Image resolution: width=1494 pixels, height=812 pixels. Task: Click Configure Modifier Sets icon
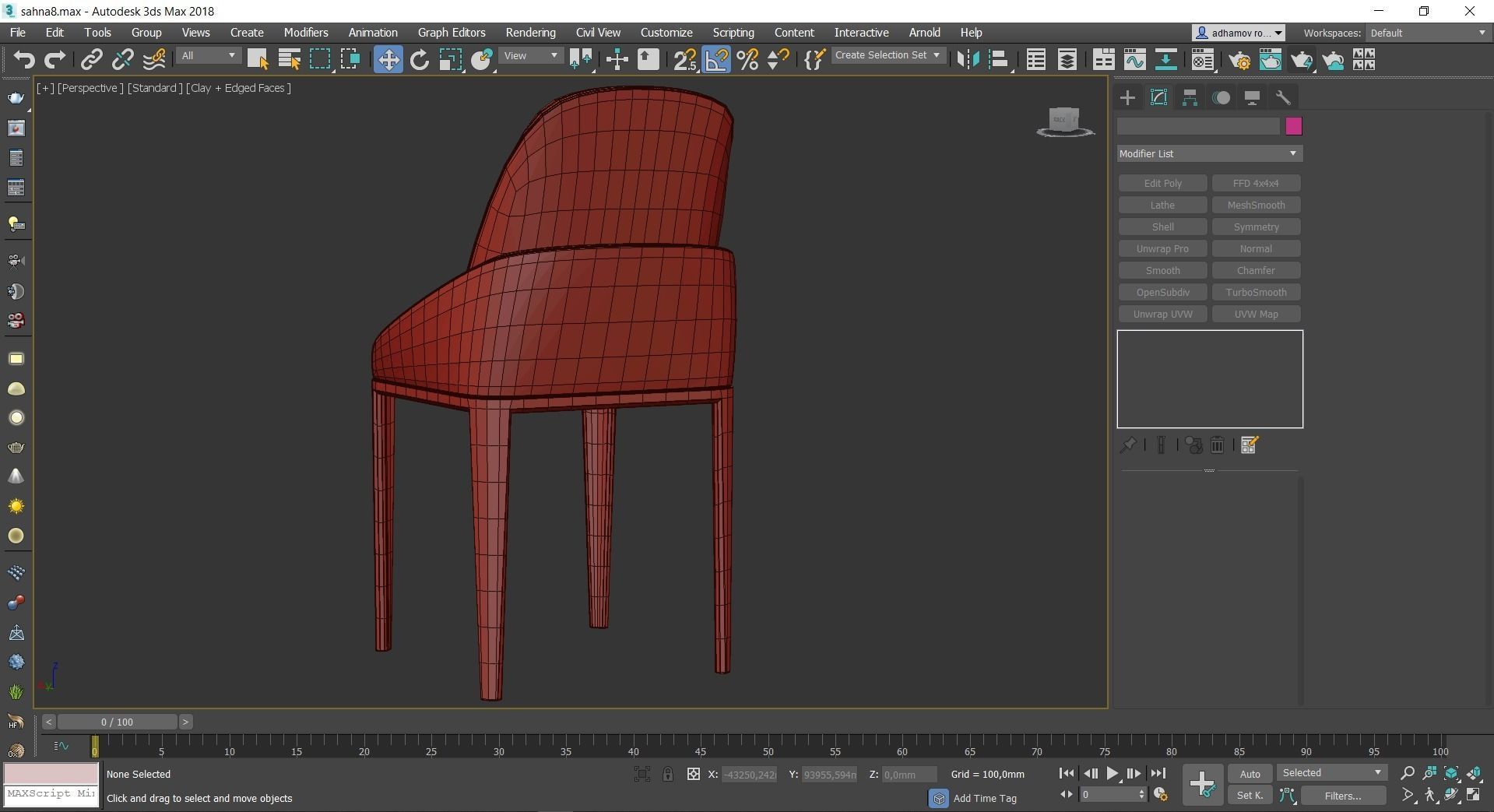pos(1250,445)
